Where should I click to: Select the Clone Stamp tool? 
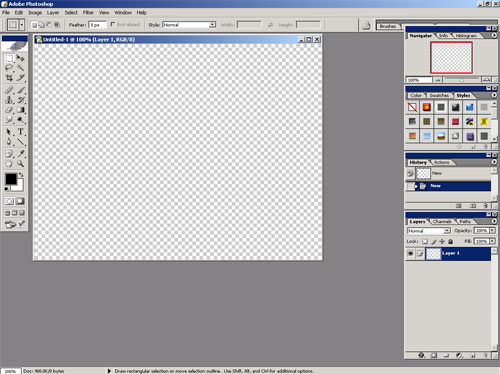tap(9, 100)
